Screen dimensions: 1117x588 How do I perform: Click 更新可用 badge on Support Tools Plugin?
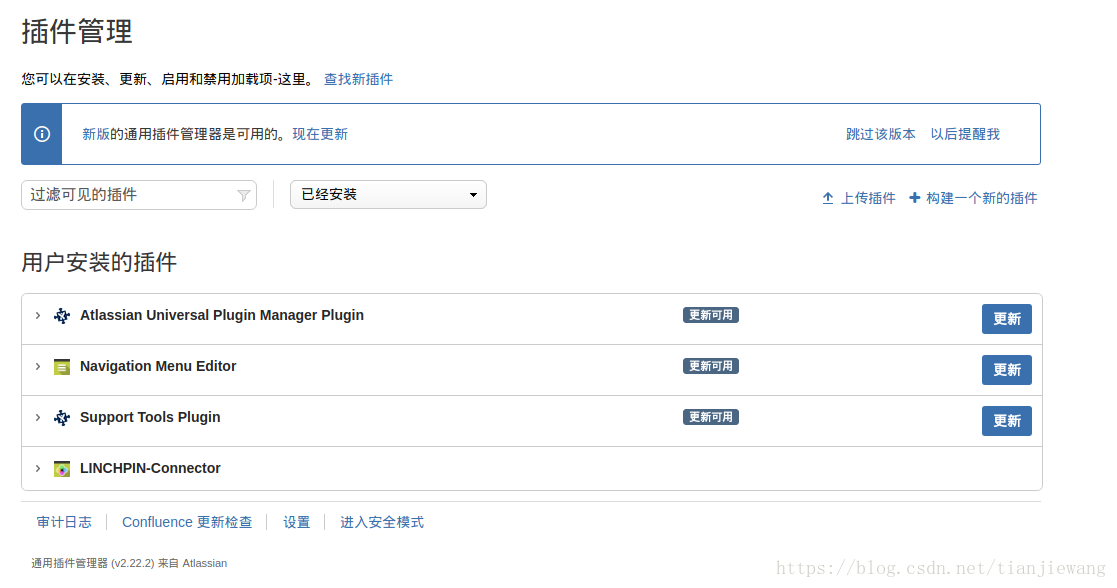click(x=710, y=417)
